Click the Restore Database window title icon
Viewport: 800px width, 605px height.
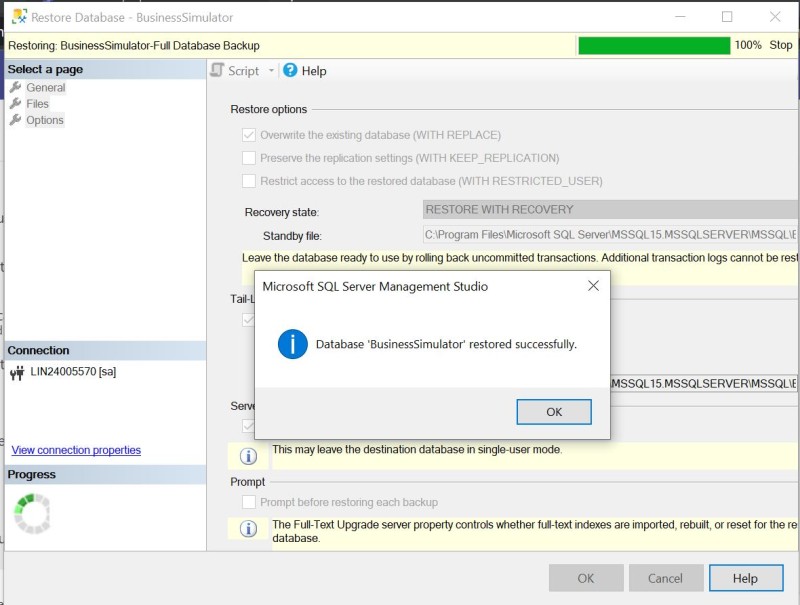tap(19, 17)
